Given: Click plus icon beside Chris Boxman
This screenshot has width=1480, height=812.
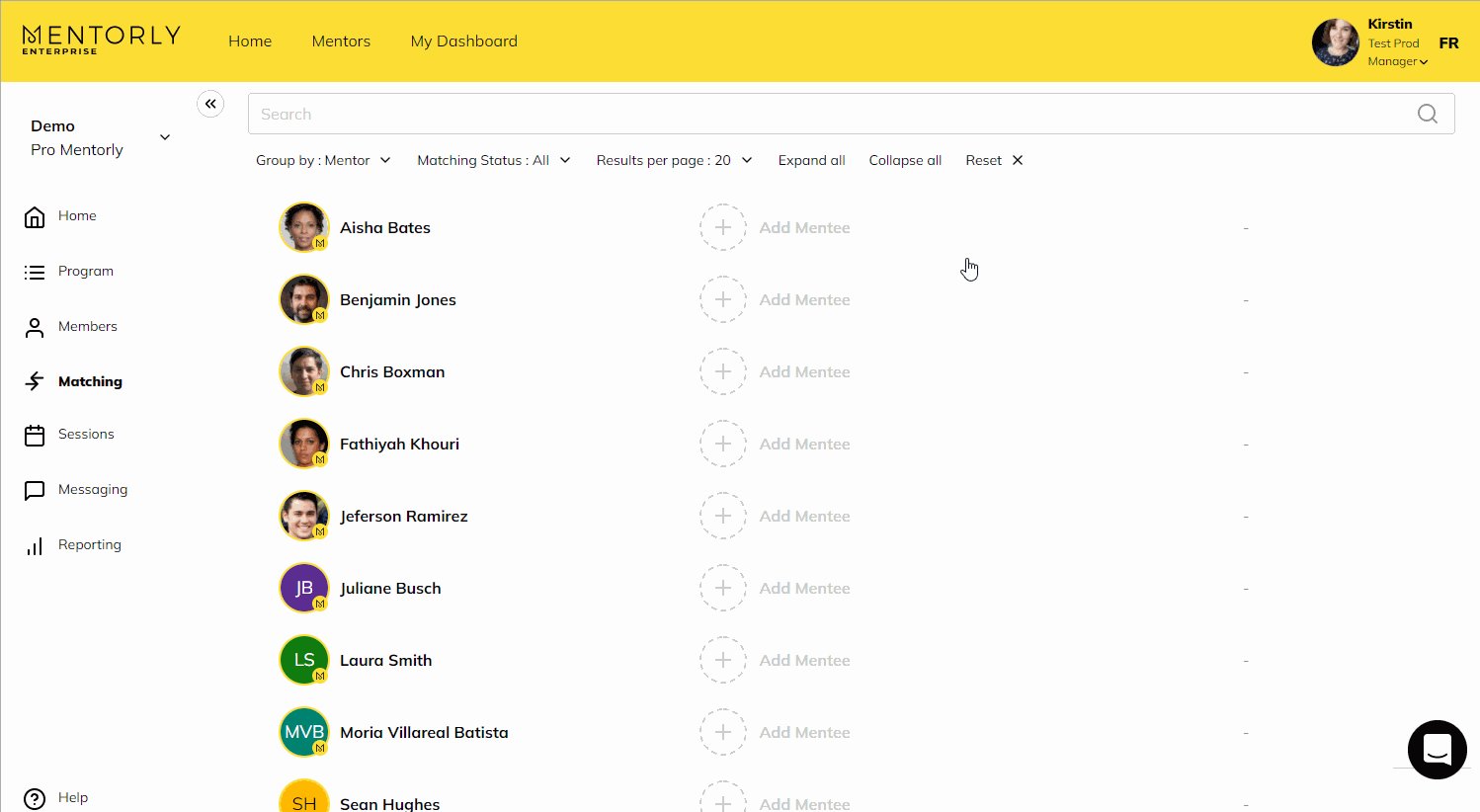Looking at the screenshot, I should click(723, 371).
